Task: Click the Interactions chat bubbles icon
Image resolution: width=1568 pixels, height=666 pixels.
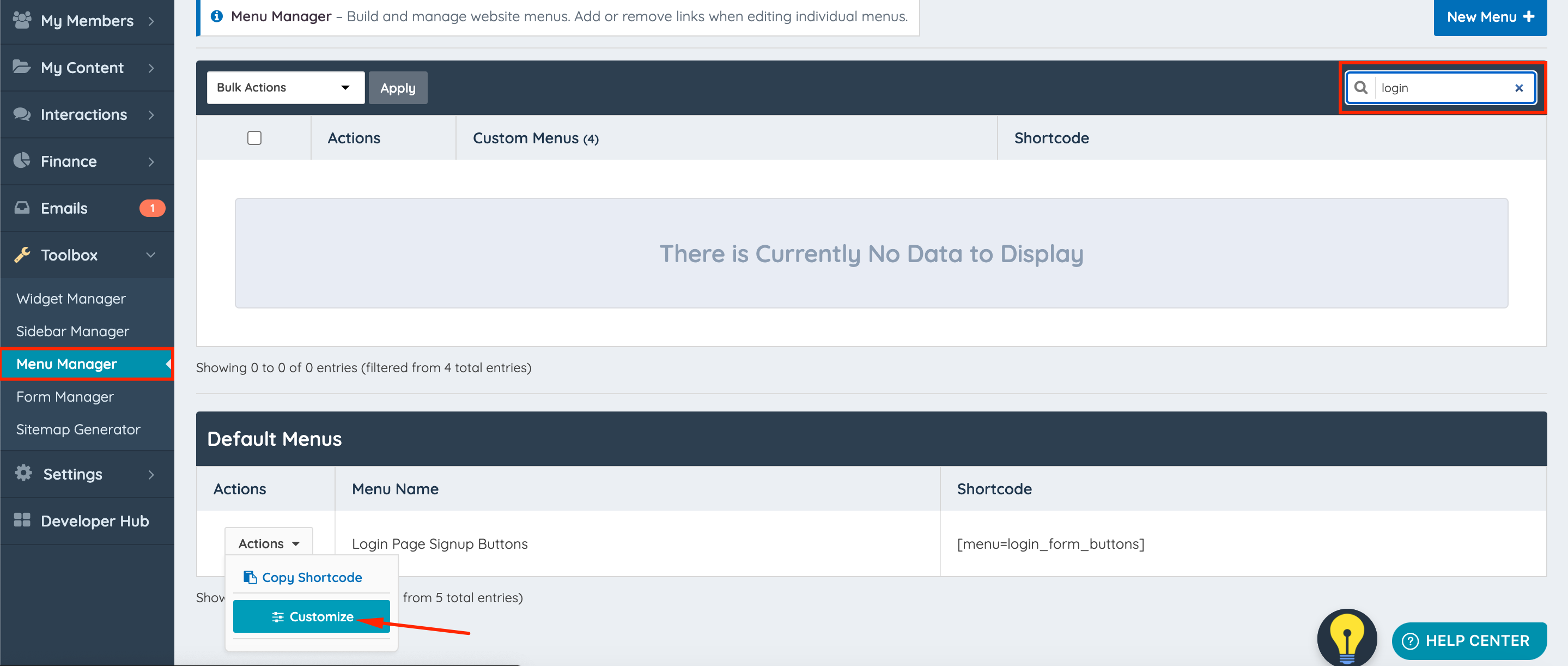Action: [x=22, y=114]
